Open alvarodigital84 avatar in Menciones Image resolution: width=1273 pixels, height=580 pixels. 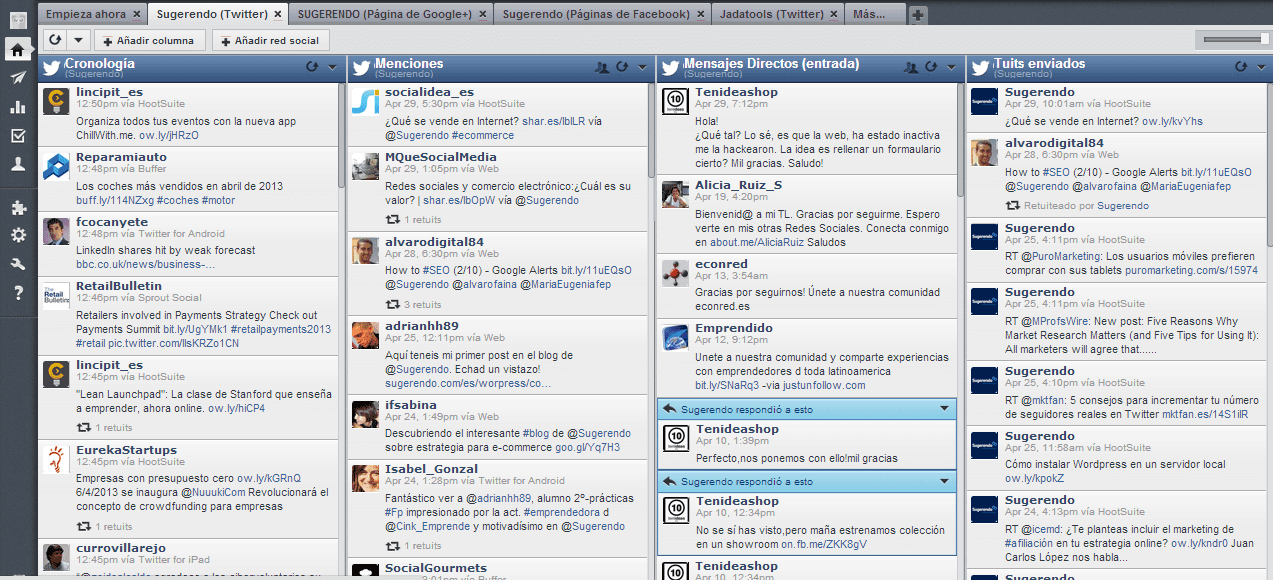(x=365, y=250)
